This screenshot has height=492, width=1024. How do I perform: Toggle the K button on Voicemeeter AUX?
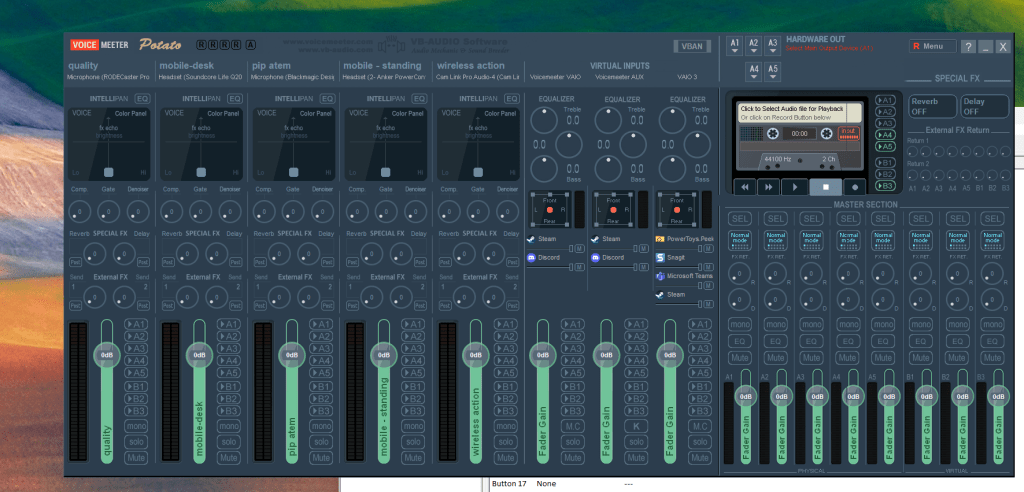(x=635, y=426)
